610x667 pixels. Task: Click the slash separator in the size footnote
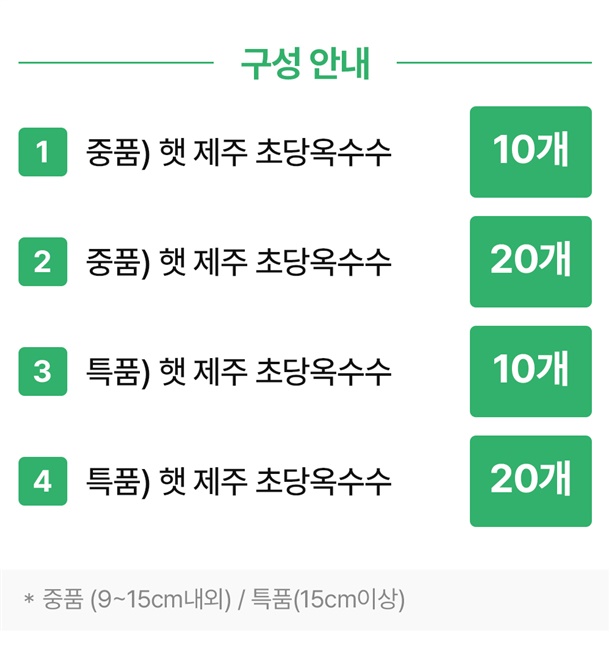(x=241, y=600)
